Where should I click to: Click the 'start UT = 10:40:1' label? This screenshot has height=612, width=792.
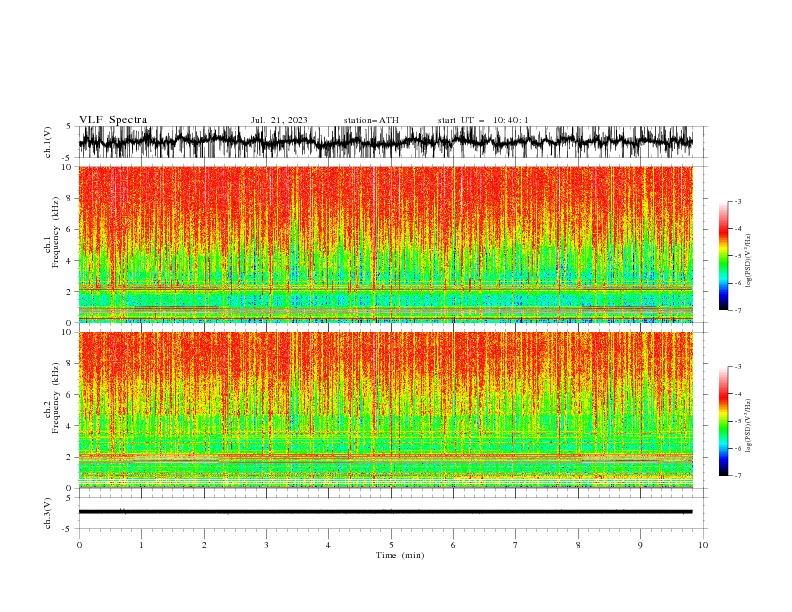483,120
